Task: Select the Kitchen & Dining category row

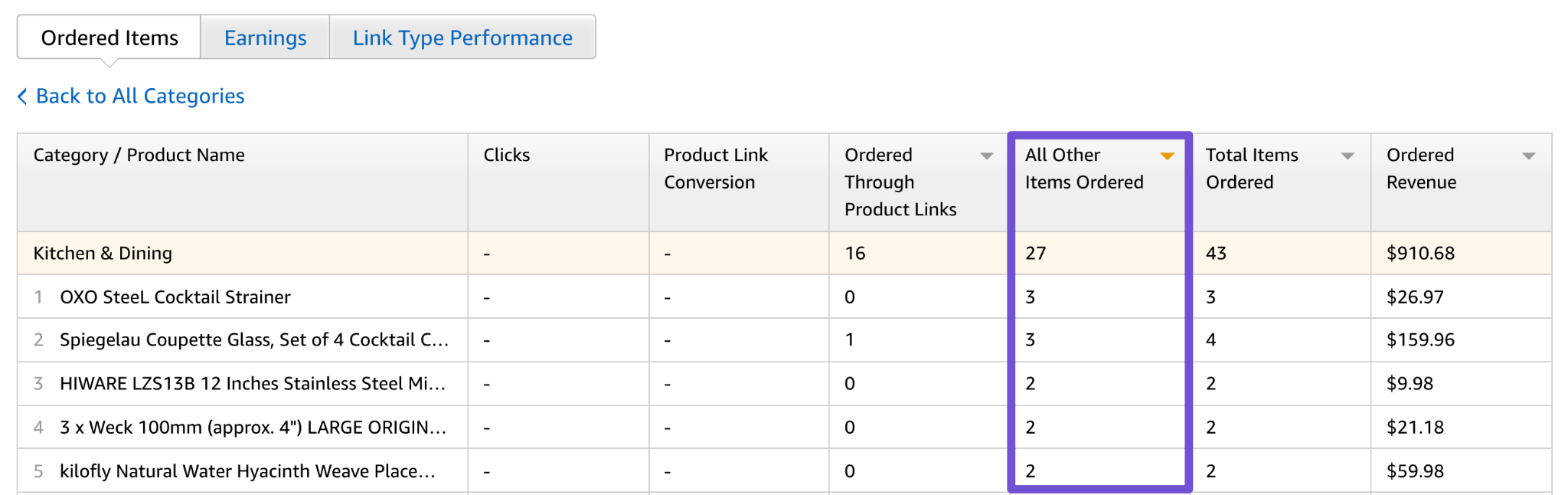Action: [x=103, y=253]
